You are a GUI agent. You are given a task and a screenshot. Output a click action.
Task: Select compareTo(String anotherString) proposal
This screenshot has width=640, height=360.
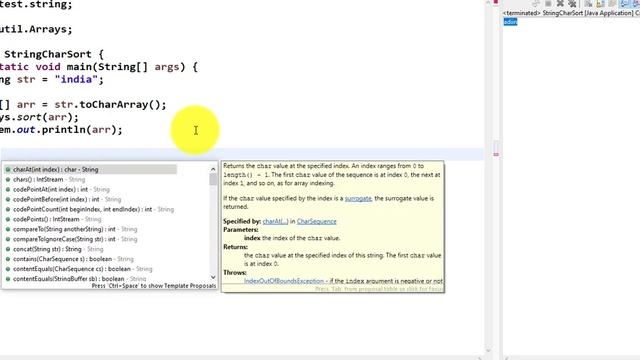(x=71, y=229)
